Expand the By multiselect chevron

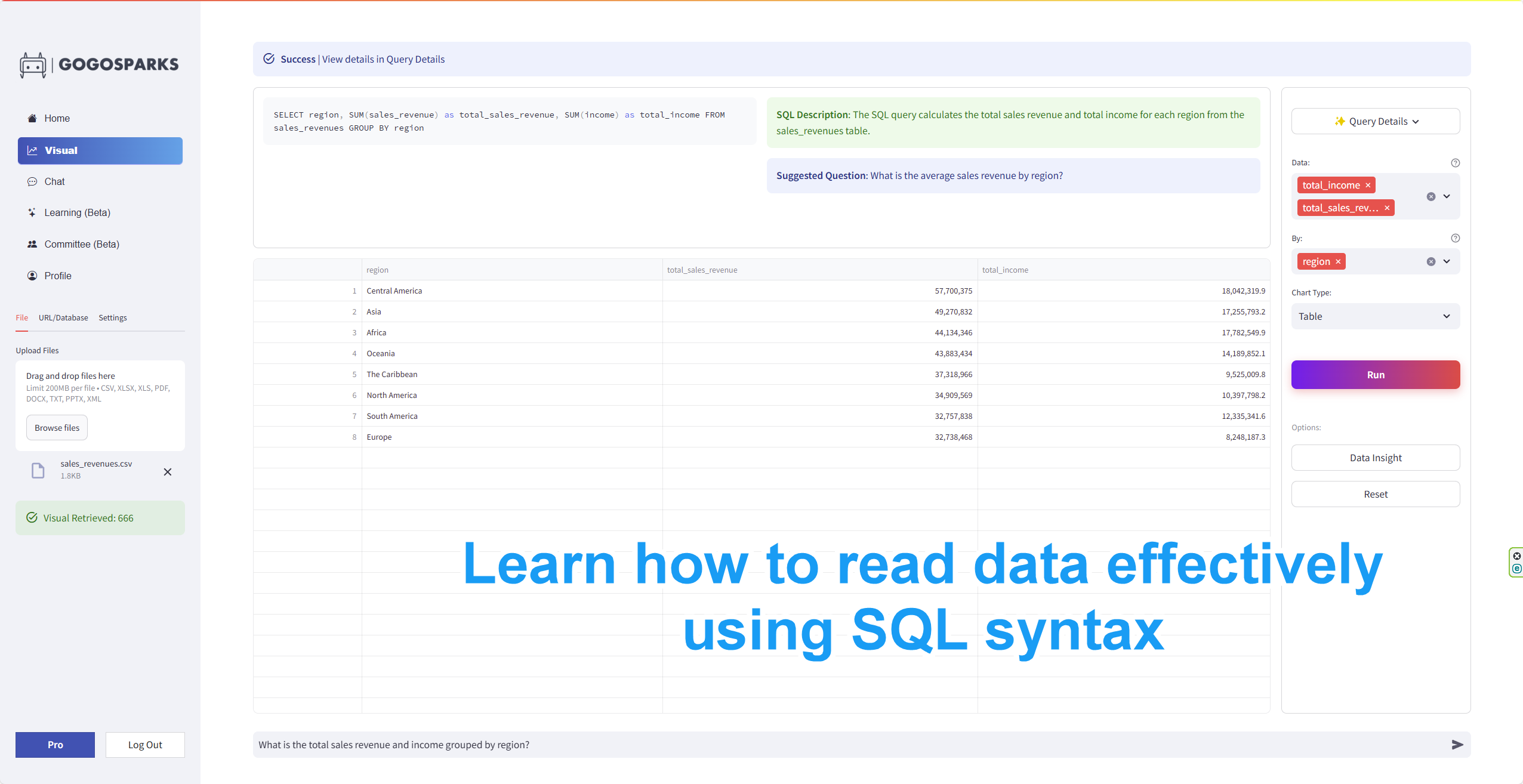pos(1447,261)
